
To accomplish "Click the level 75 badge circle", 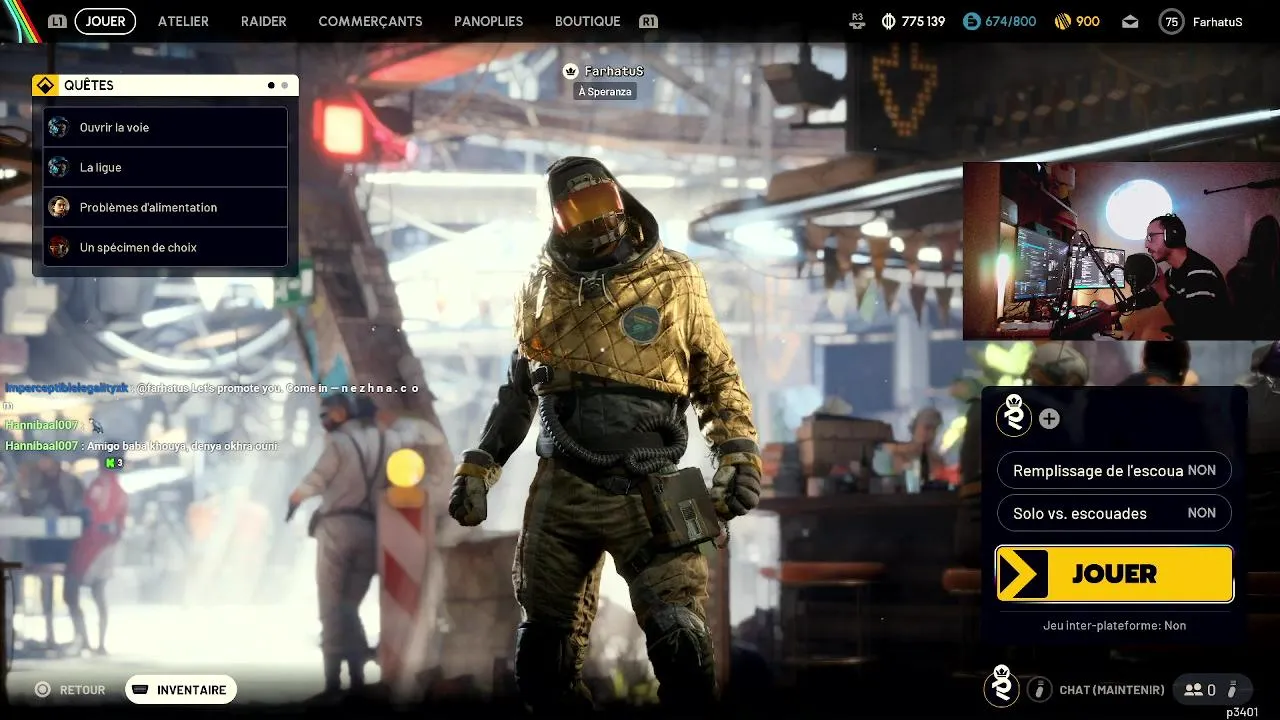I will click(1171, 21).
